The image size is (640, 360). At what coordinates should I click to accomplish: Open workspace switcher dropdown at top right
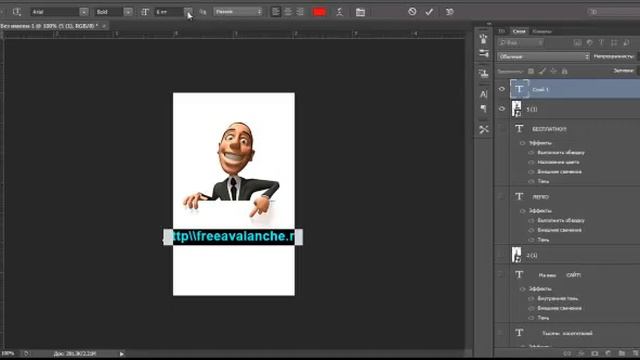(x=613, y=12)
